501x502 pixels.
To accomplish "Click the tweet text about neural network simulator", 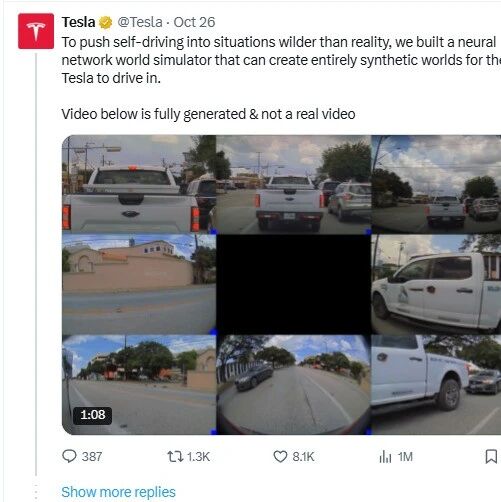I will pyautogui.click(x=281, y=60).
